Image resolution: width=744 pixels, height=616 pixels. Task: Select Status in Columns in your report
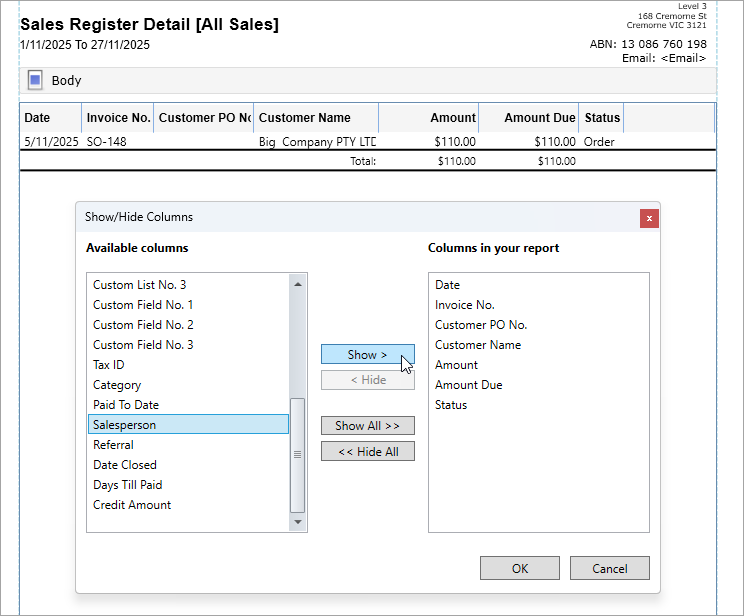coord(451,405)
